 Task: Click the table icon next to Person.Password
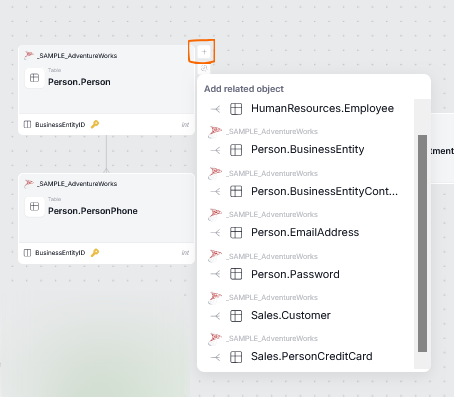pyautogui.click(x=236, y=274)
